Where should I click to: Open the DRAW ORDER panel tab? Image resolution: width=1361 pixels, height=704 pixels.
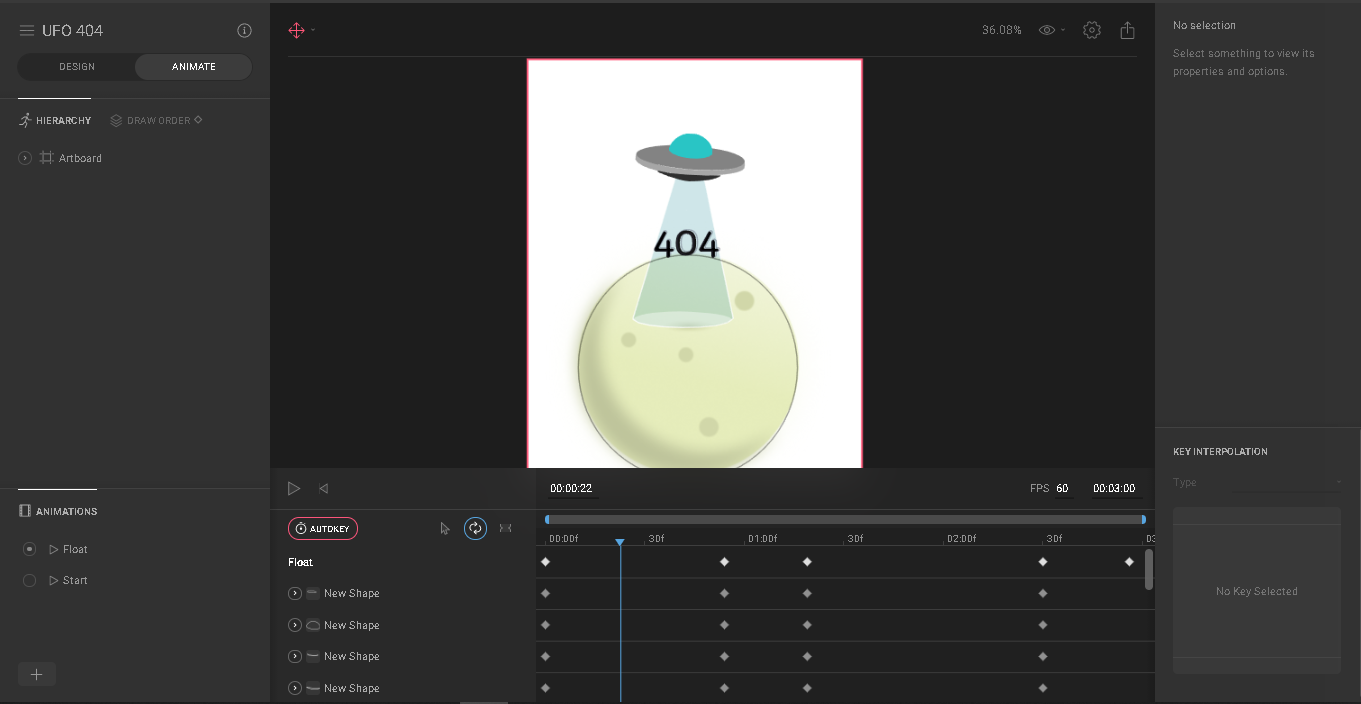point(155,120)
